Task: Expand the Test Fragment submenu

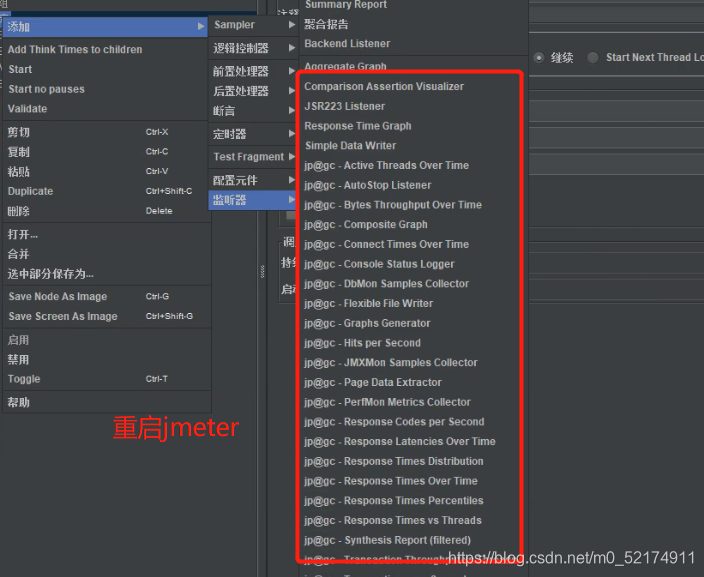Action: 254,157
